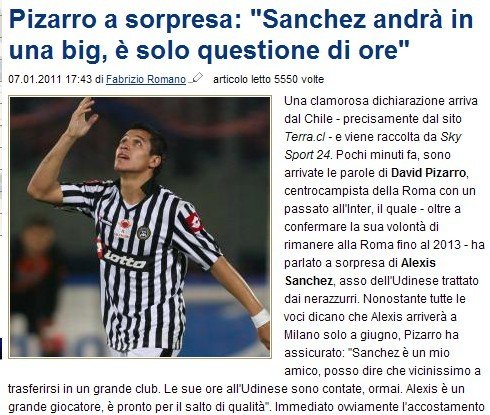The image size is (490, 415).
Task: Click the red Lotto patch on the sleeve
Action: click(195, 222)
